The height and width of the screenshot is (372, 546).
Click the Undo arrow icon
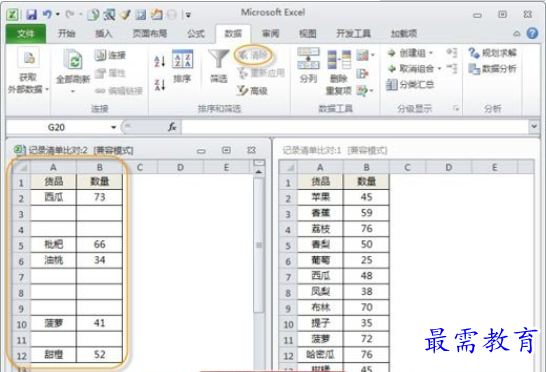point(47,14)
